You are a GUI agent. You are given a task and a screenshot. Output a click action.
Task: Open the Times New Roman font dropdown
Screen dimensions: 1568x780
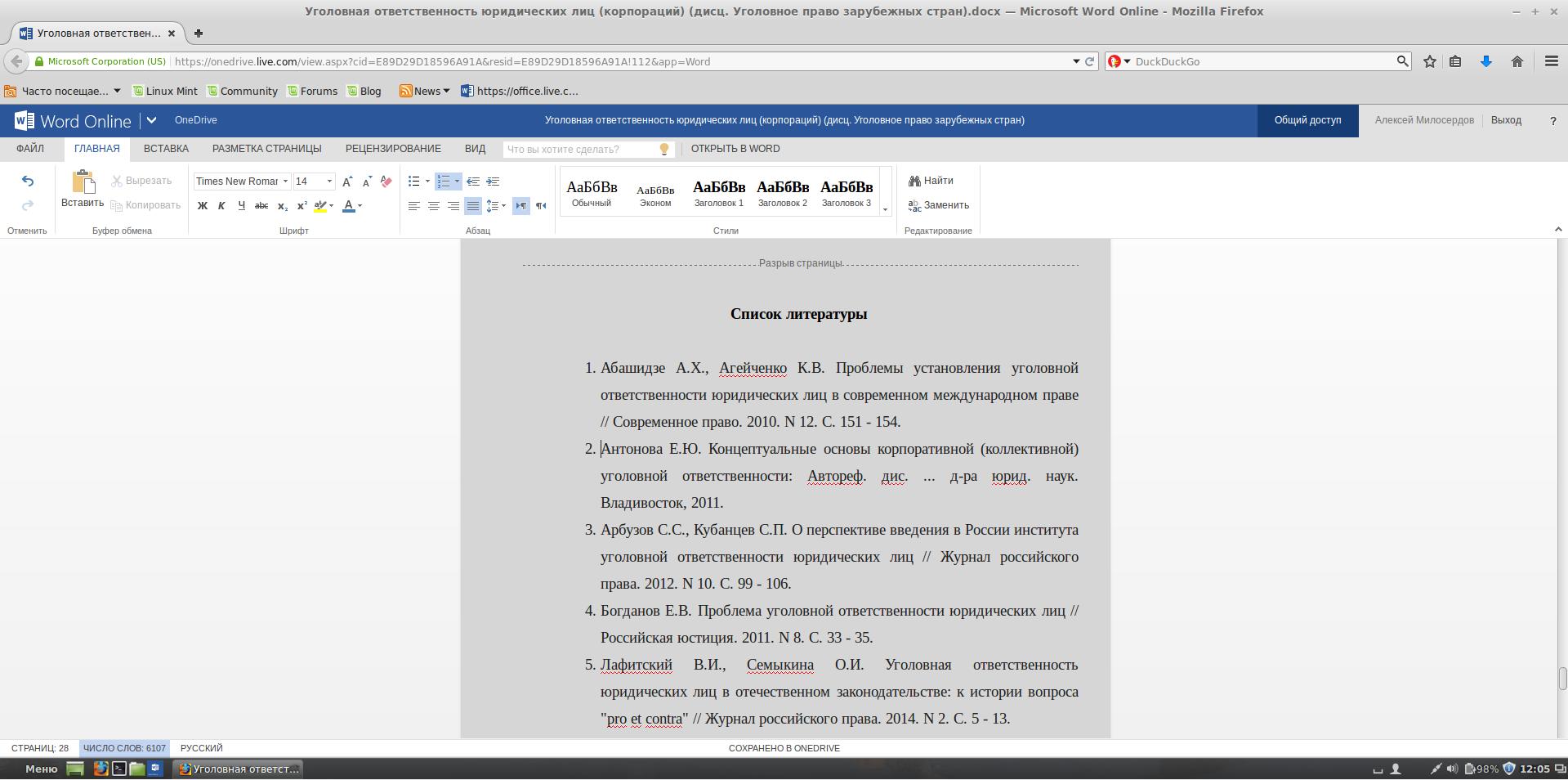coord(285,182)
